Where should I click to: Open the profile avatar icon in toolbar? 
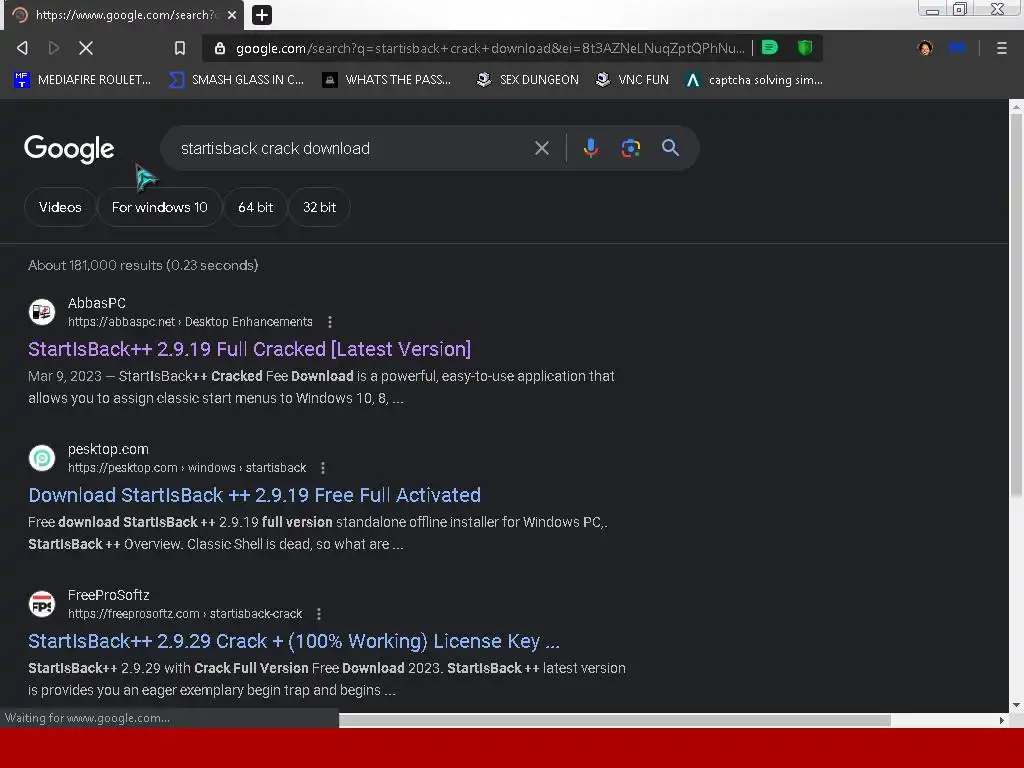[925, 48]
